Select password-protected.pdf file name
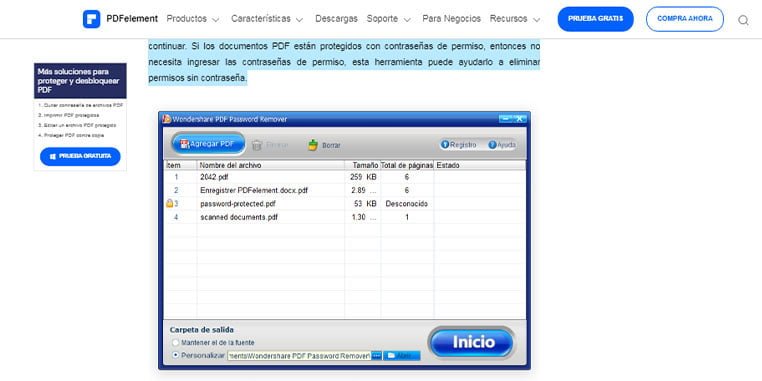Viewport: 762px width, 381px height. 238,204
